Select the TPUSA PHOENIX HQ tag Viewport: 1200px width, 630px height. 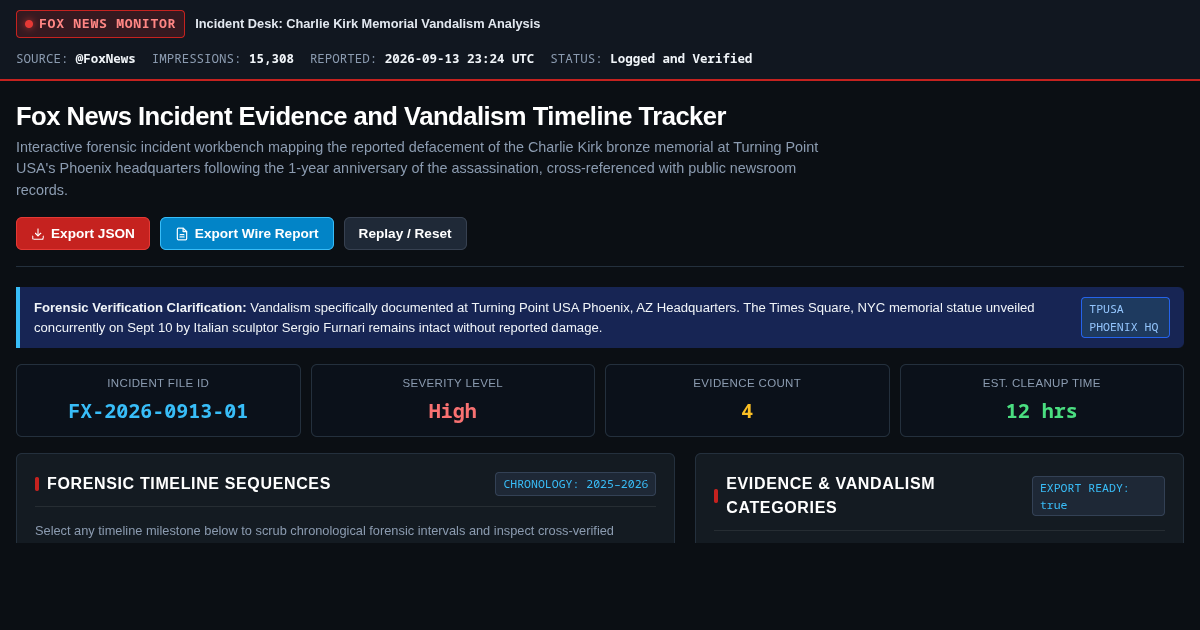1125,318
